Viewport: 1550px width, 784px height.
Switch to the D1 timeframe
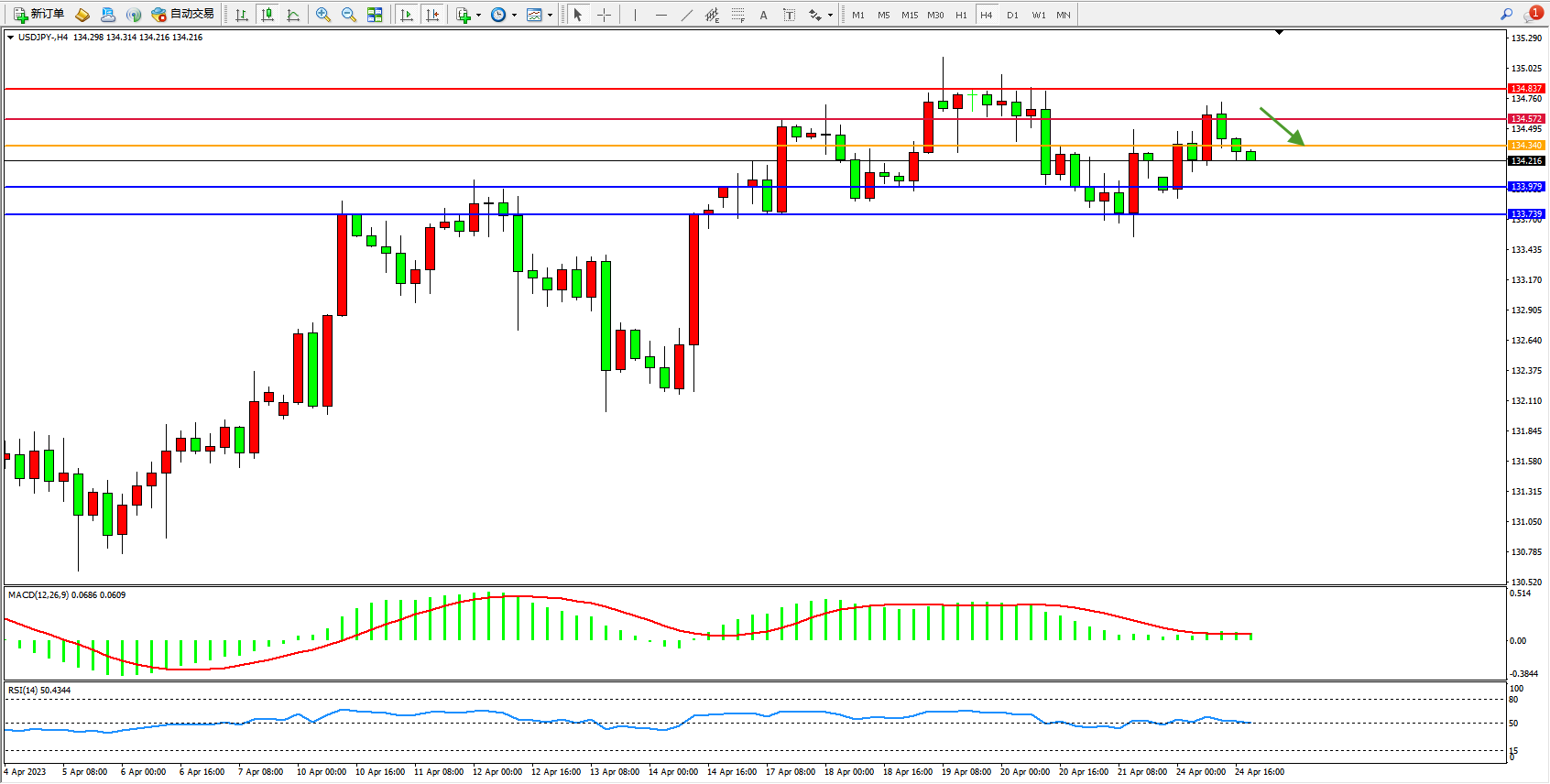click(x=1012, y=15)
